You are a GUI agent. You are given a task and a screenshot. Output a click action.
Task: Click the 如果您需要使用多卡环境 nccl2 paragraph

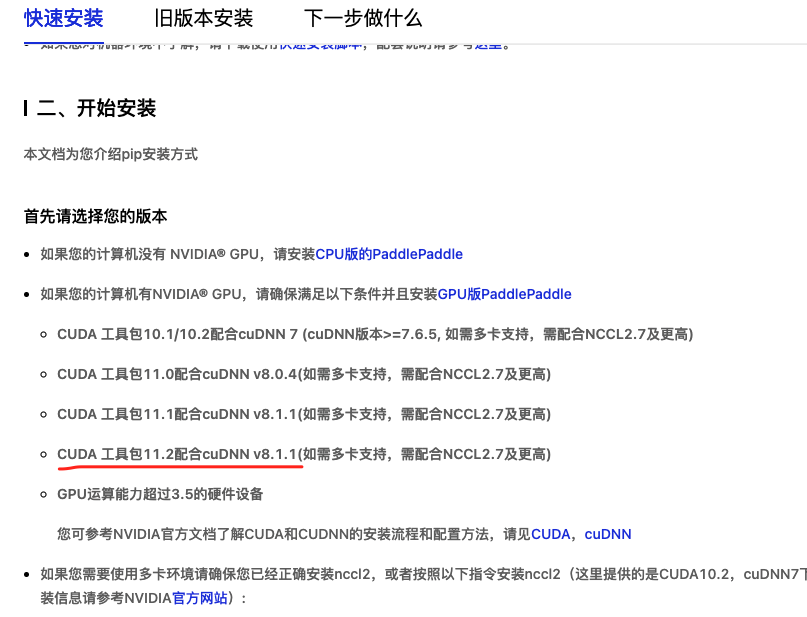tap(424, 586)
